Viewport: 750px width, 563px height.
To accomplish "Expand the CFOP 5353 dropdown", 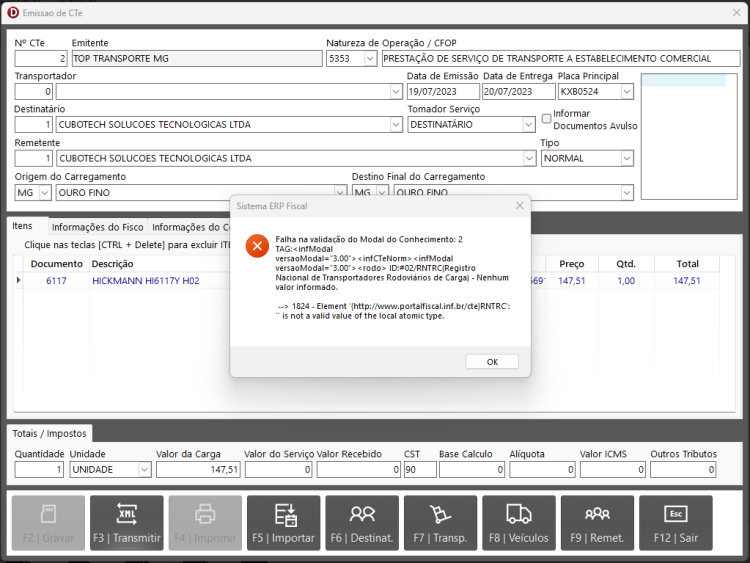I will pos(370,58).
